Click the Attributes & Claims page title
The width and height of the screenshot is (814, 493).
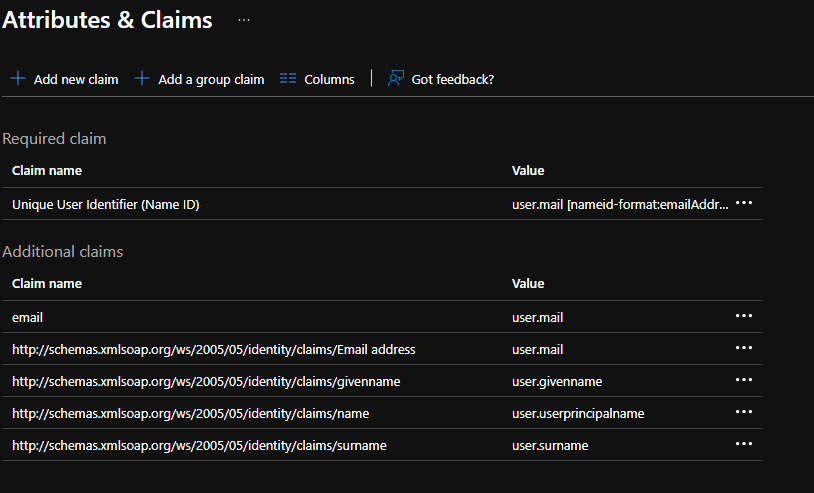[107, 20]
